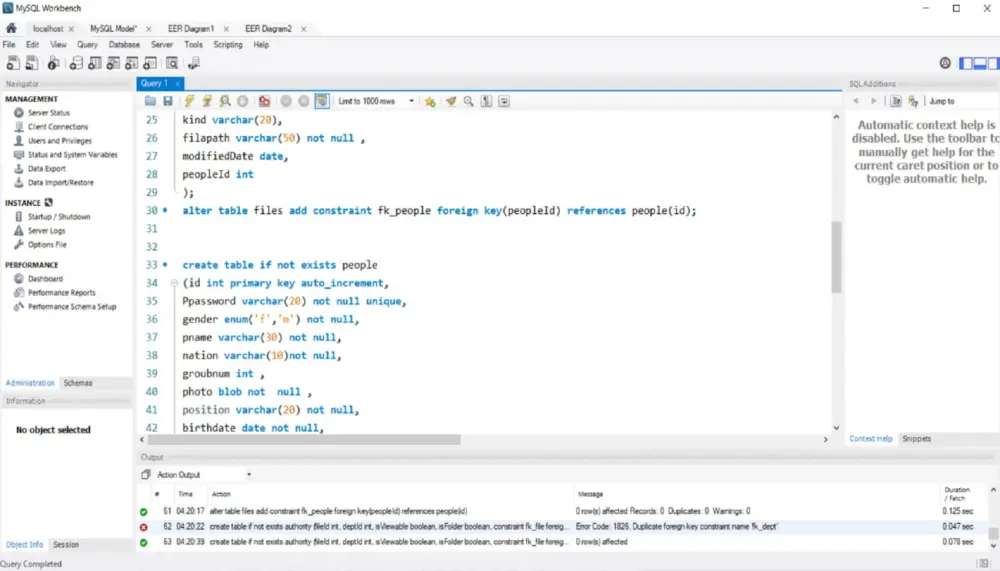
Task: Copy icon beside Action Output
Action: tap(145, 475)
